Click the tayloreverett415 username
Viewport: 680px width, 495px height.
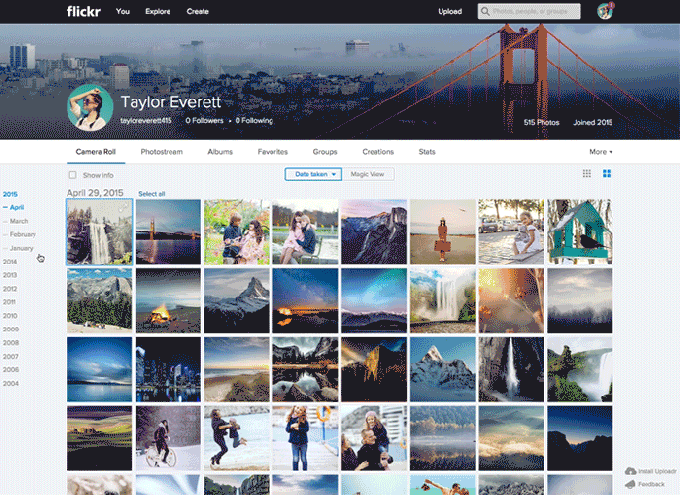pyautogui.click(x=146, y=121)
